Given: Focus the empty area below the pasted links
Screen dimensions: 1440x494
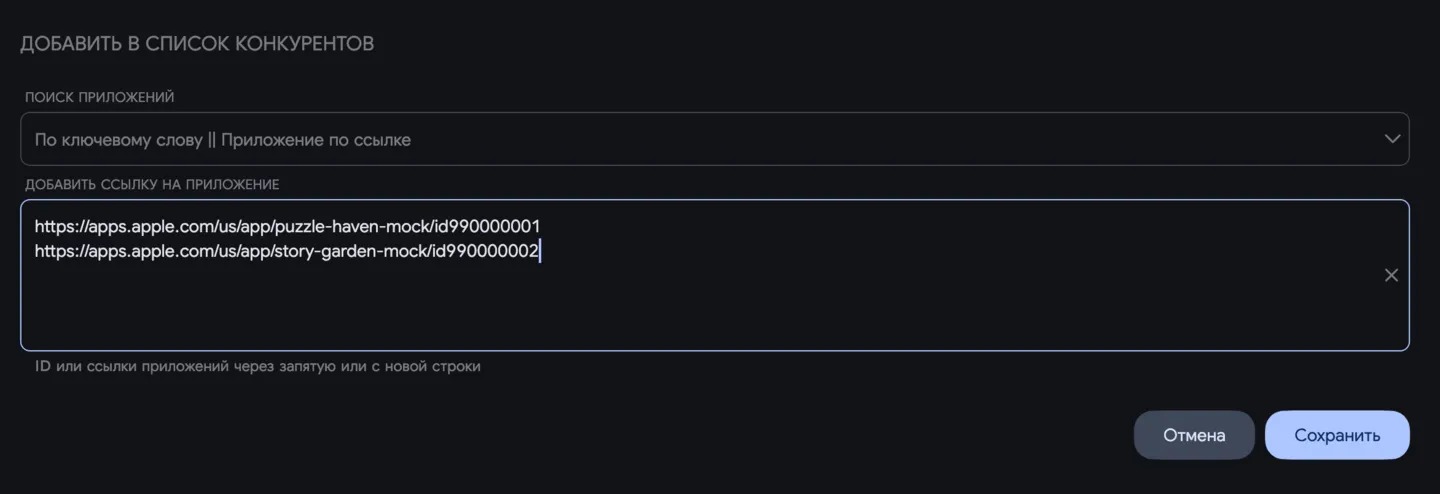Looking at the screenshot, I should [x=700, y=308].
